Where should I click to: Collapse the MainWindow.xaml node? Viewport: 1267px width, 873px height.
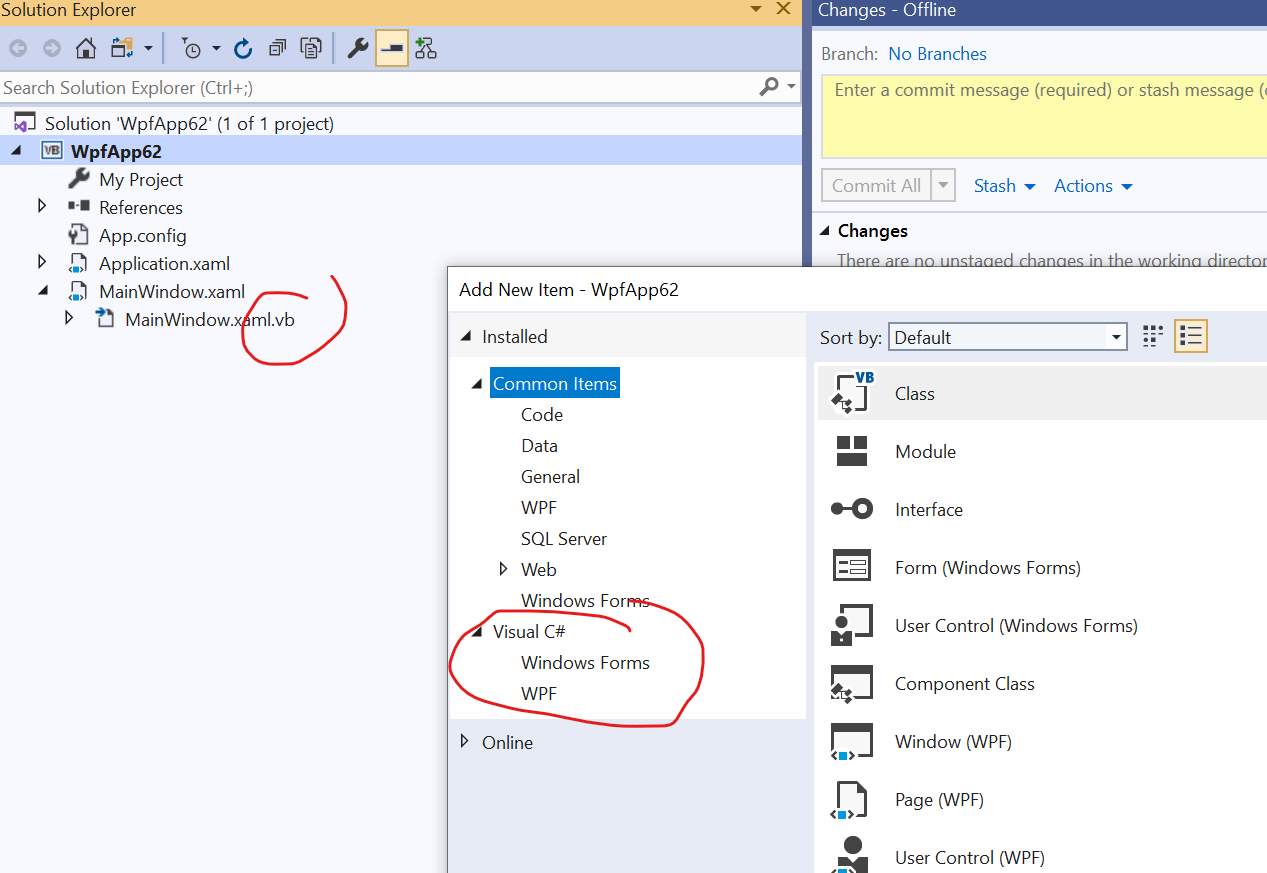43,291
